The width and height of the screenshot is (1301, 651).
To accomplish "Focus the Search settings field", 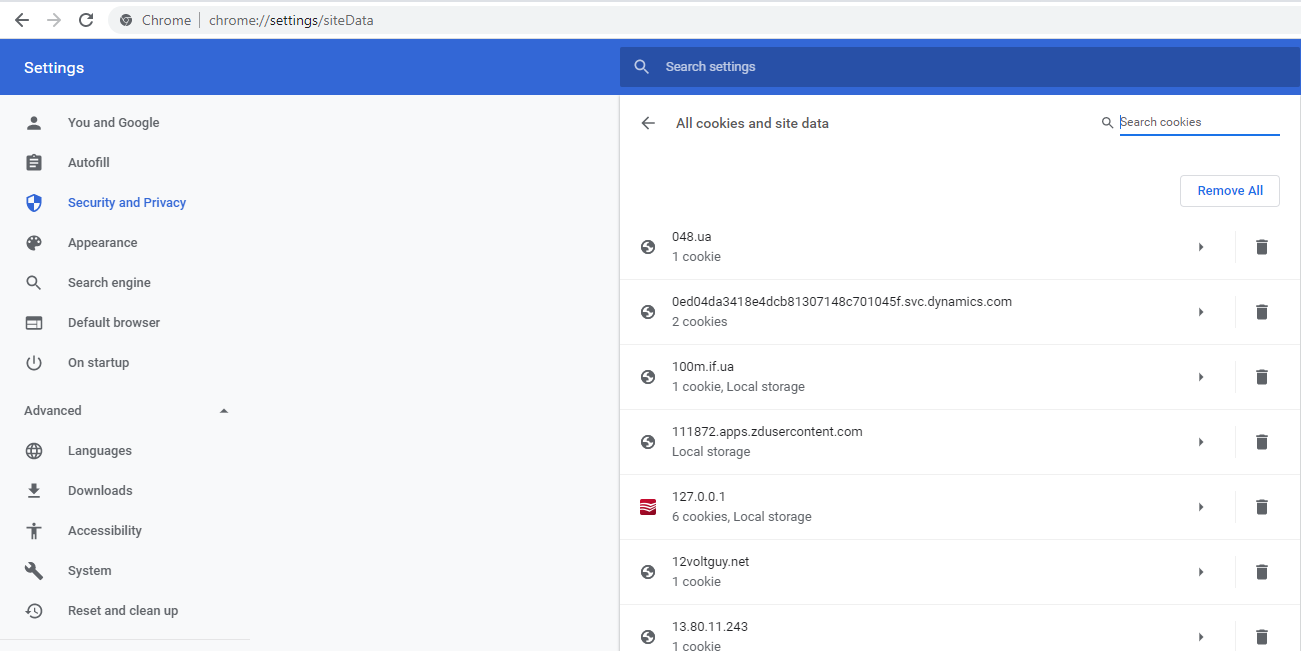I will pos(960,67).
